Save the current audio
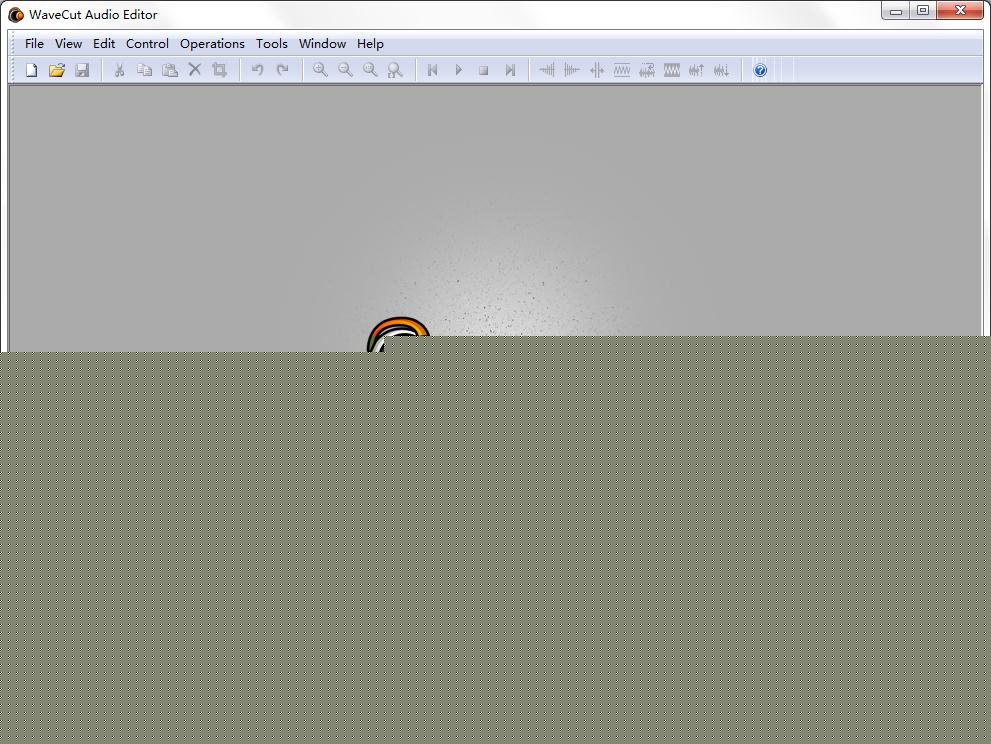This screenshot has height=744, width=991. 83,70
